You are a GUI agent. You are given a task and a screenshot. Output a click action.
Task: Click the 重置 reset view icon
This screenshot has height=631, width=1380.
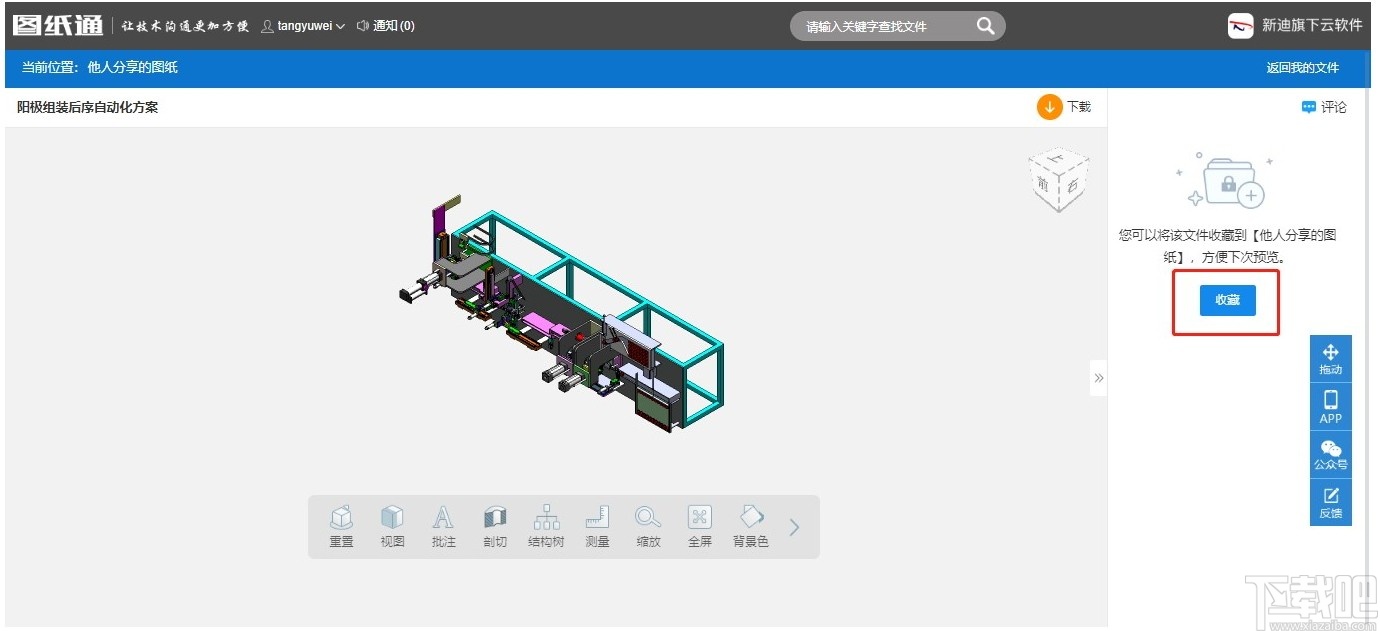click(x=342, y=526)
